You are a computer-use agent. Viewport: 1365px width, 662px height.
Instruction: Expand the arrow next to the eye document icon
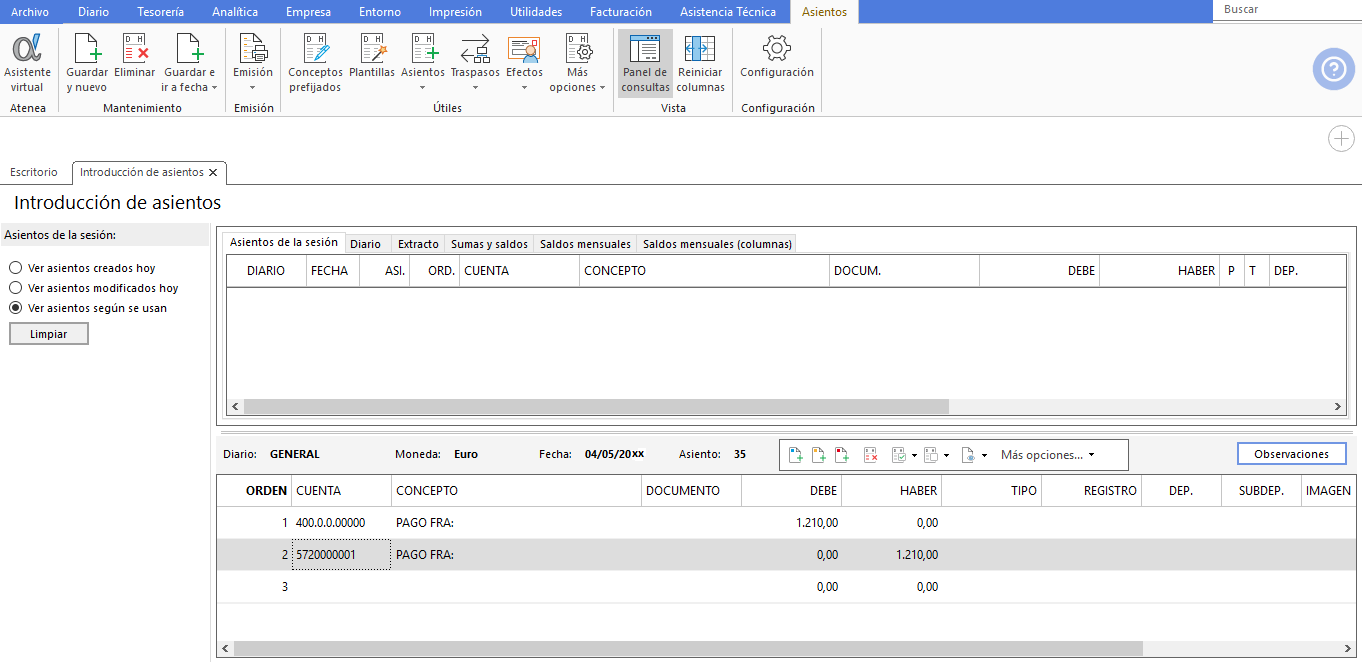click(x=984, y=455)
